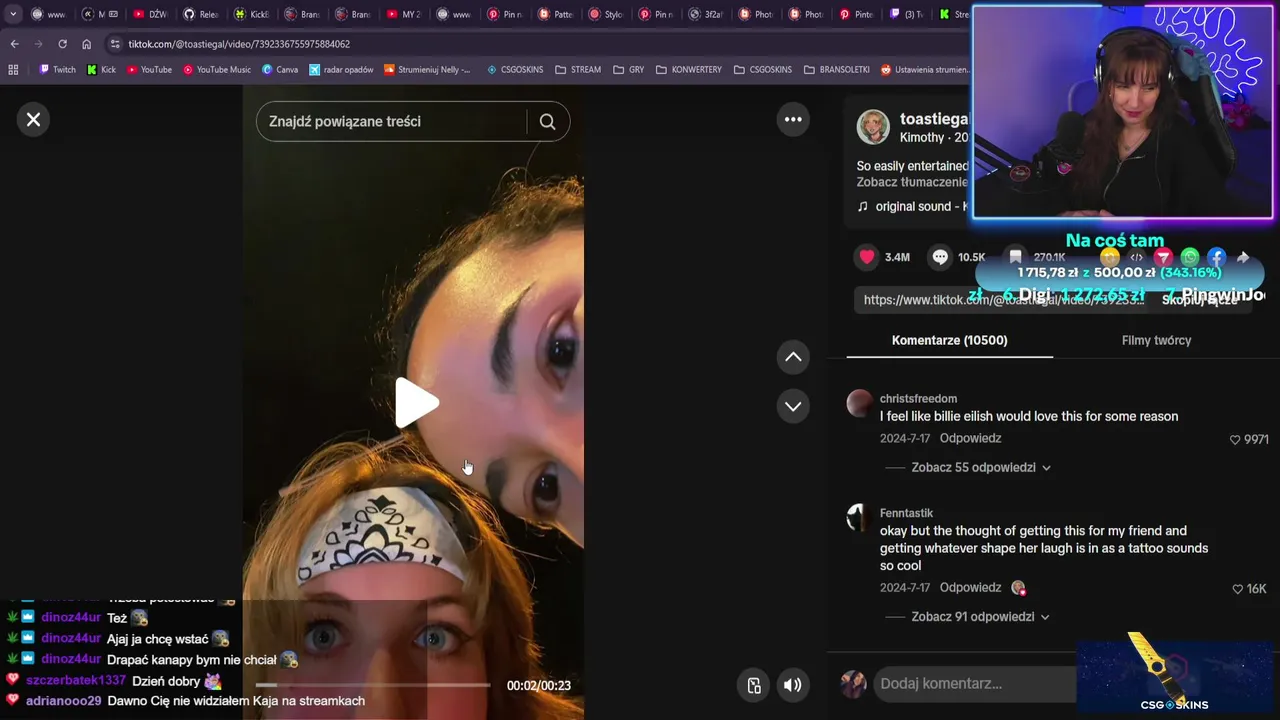
Task: Go to previous video with up arrow
Action: [x=793, y=357]
